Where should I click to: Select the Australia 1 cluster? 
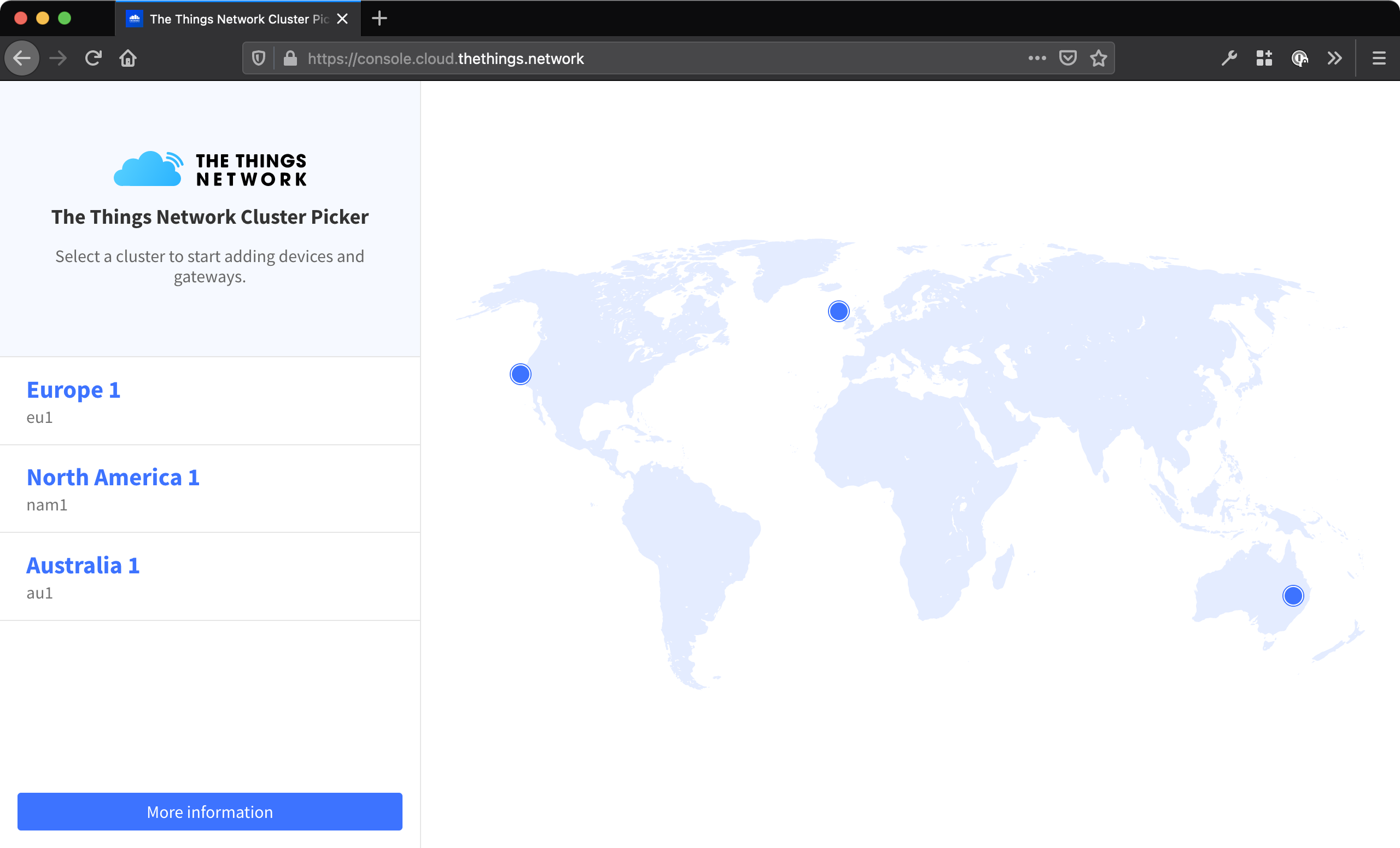83,564
